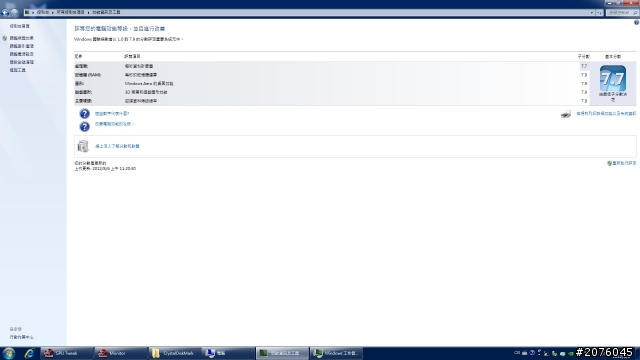Open the 進階工具 sidebar link
Image resolution: width=640 pixels, height=360 pixels.
[18, 70]
